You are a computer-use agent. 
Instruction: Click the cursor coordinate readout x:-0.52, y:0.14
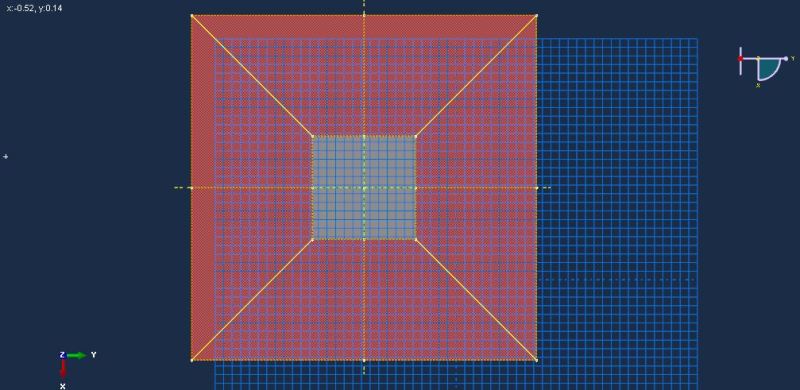[34, 8]
